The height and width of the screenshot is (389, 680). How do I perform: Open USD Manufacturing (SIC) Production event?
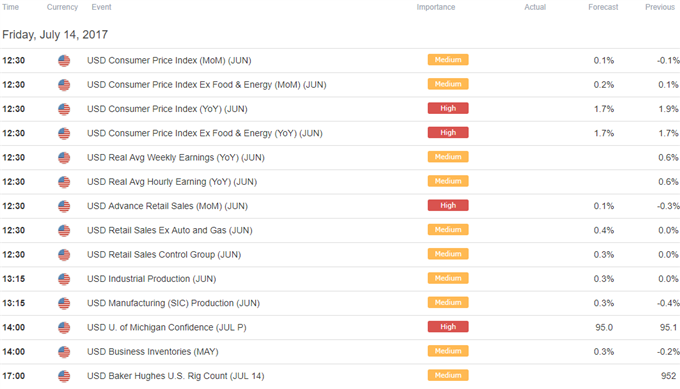pos(173,304)
